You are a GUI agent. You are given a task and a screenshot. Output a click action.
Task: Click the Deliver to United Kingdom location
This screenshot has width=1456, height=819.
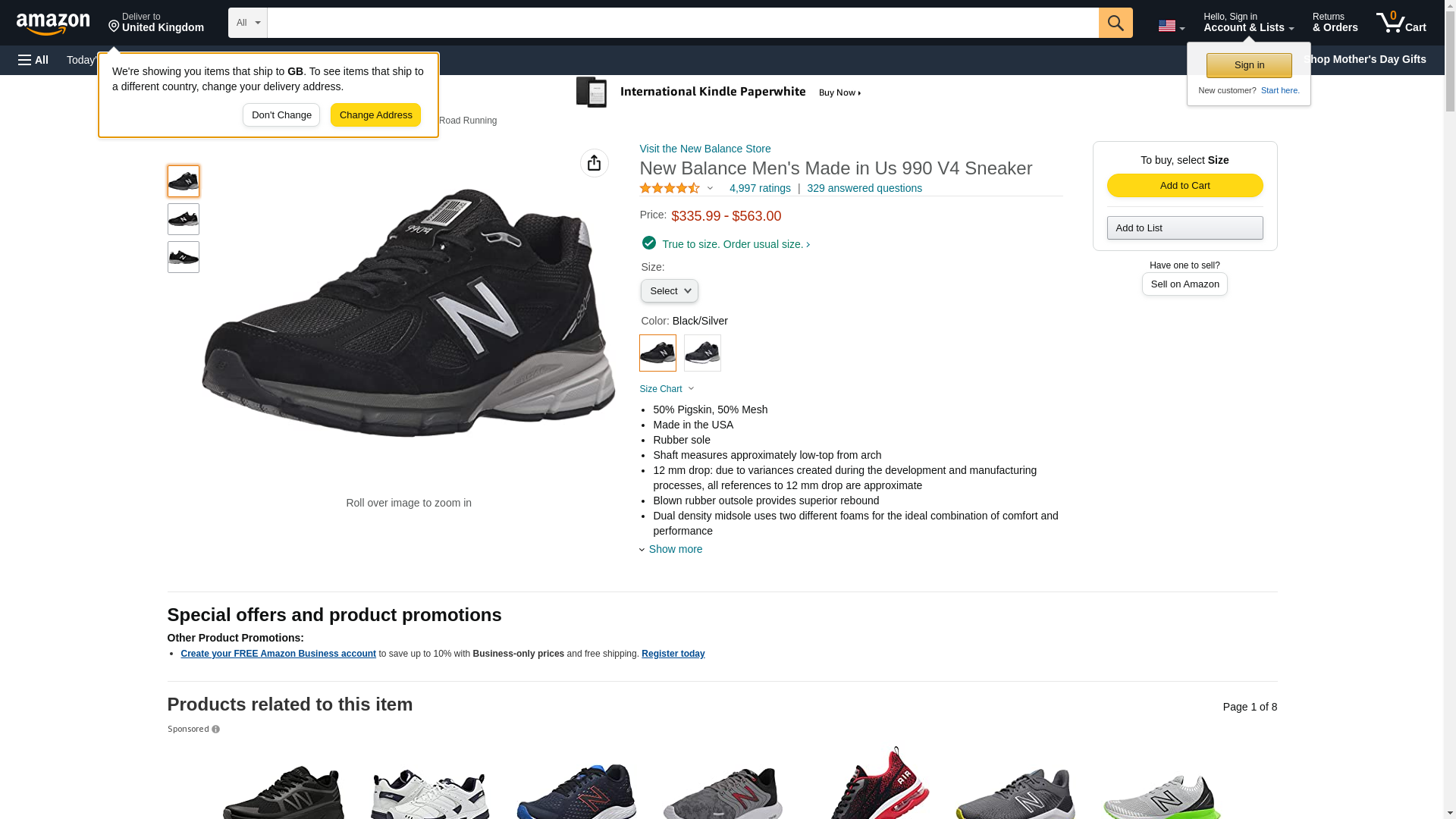coord(156,23)
